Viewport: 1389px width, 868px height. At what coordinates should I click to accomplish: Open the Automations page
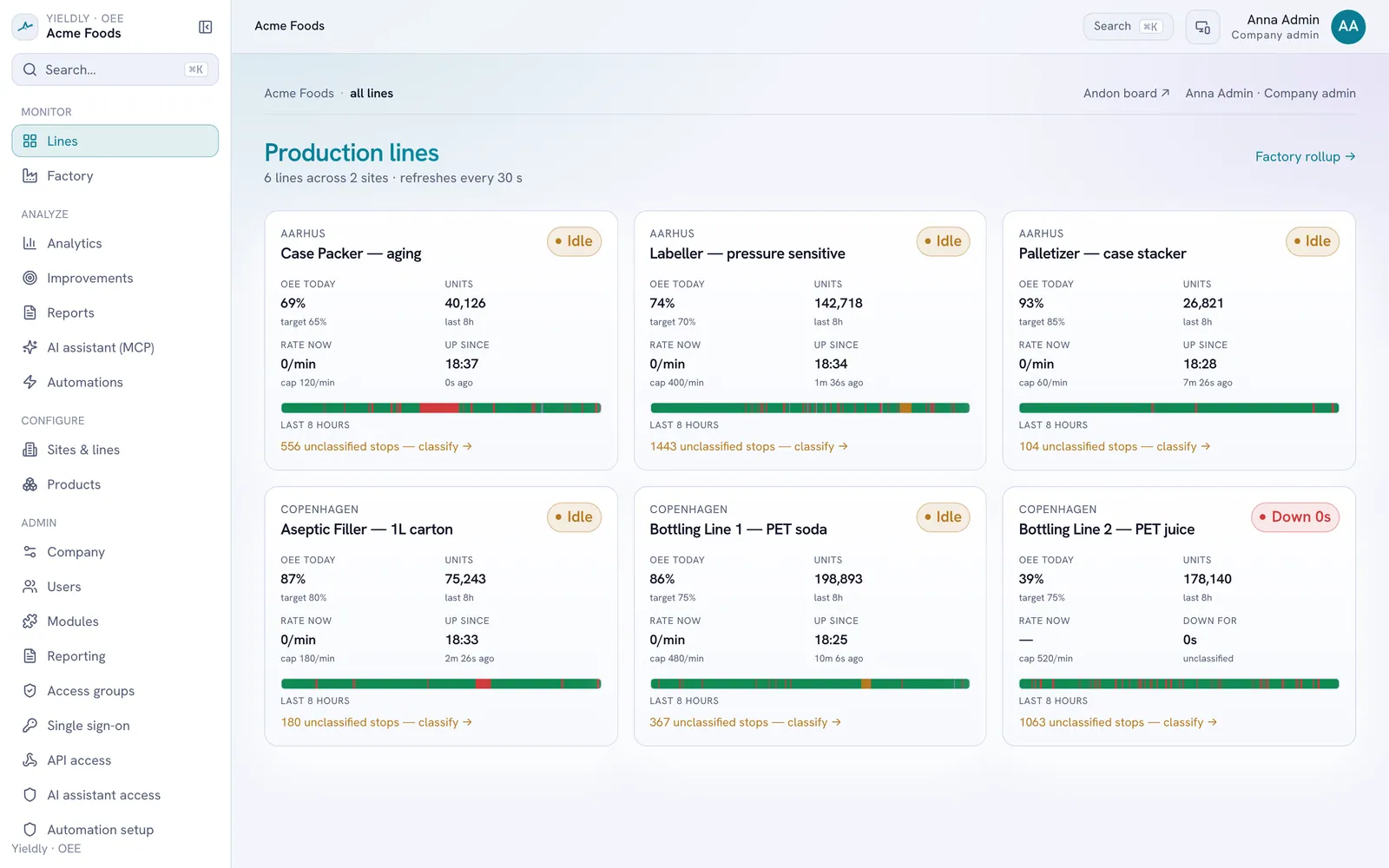click(115, 382)
